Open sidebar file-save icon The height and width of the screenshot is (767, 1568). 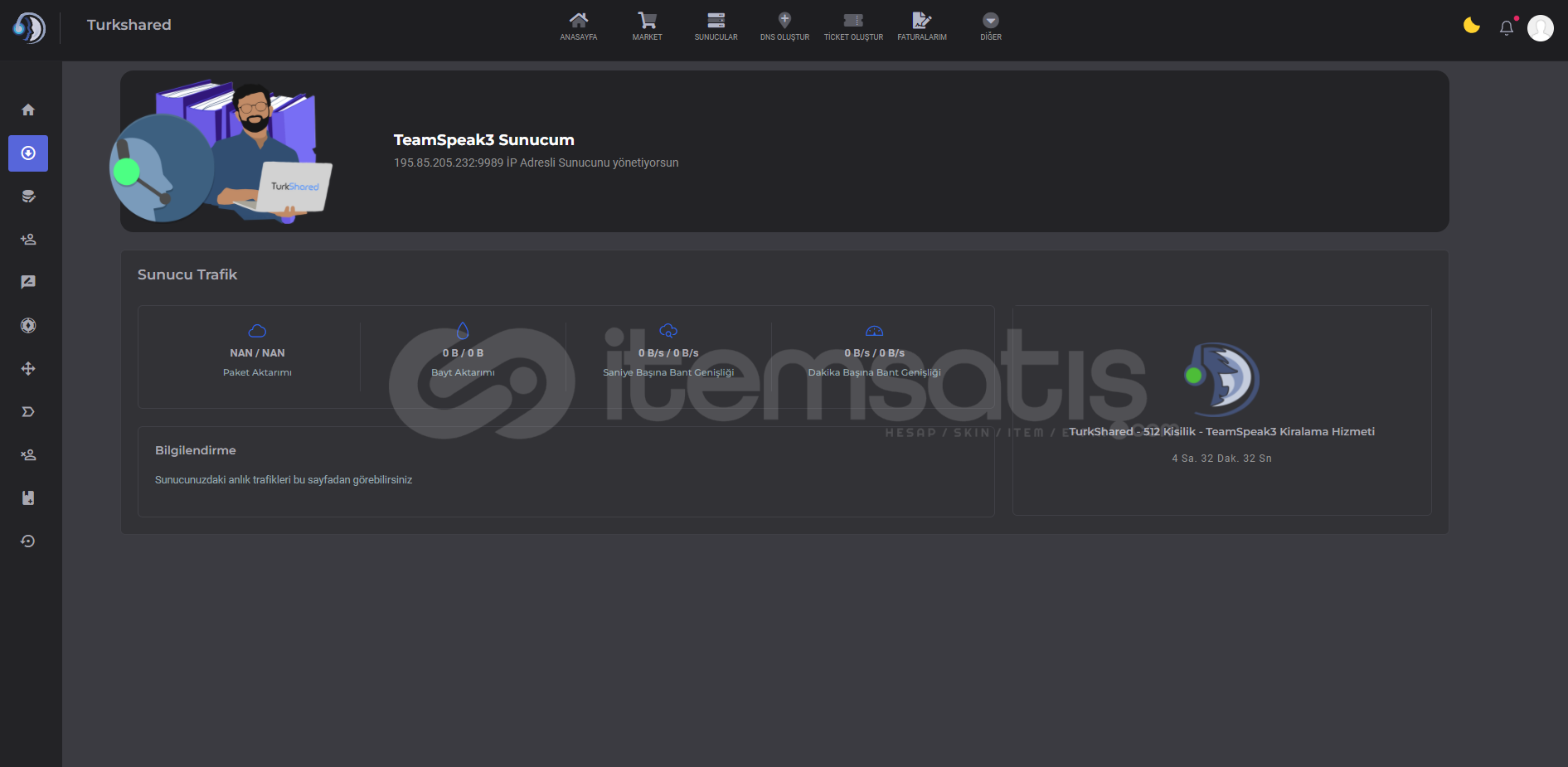coord(28,498)
